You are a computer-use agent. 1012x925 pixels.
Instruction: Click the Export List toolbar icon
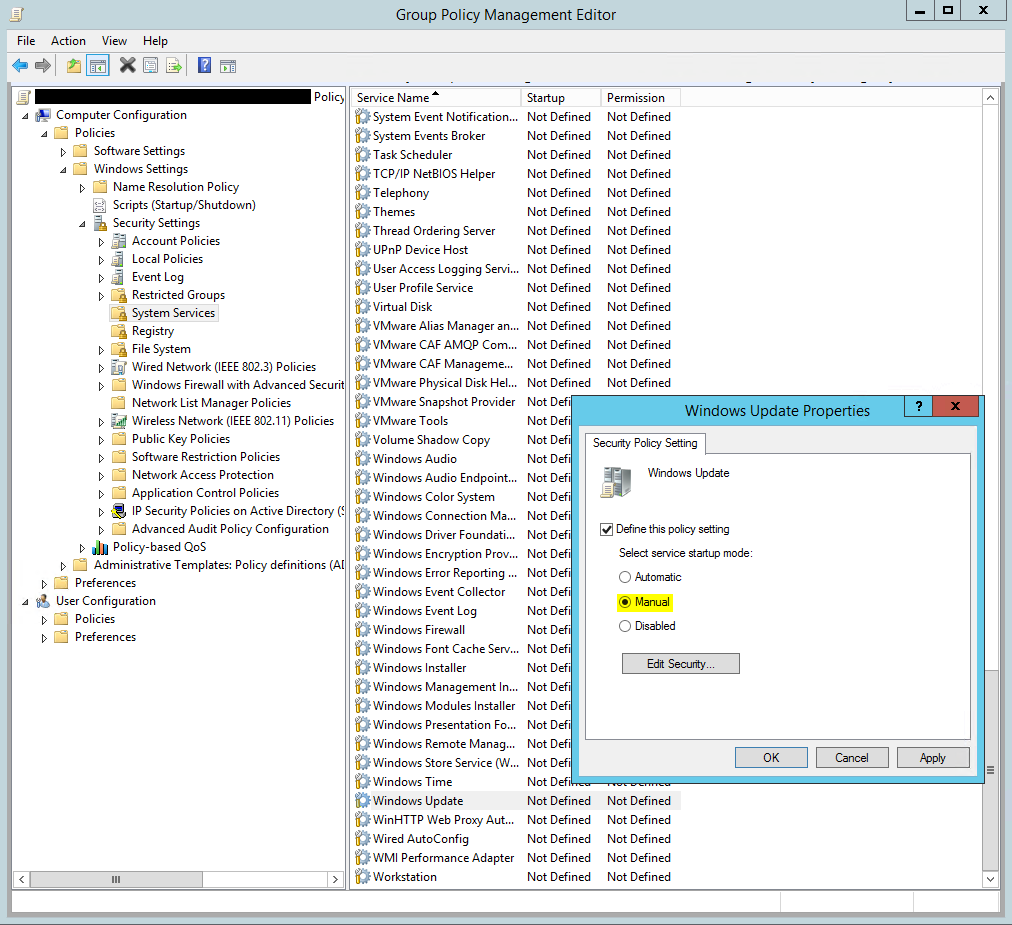(175, 65)
